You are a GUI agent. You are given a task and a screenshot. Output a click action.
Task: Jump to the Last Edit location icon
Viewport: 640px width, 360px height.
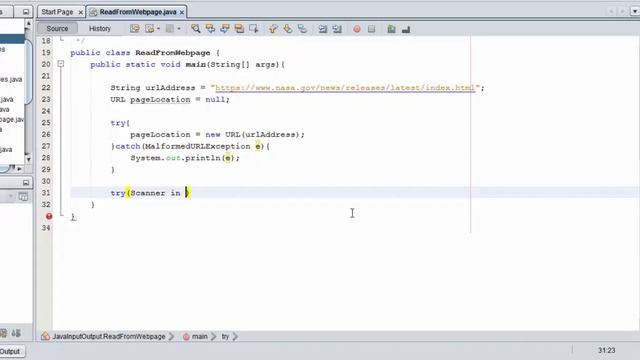(135, 29)
